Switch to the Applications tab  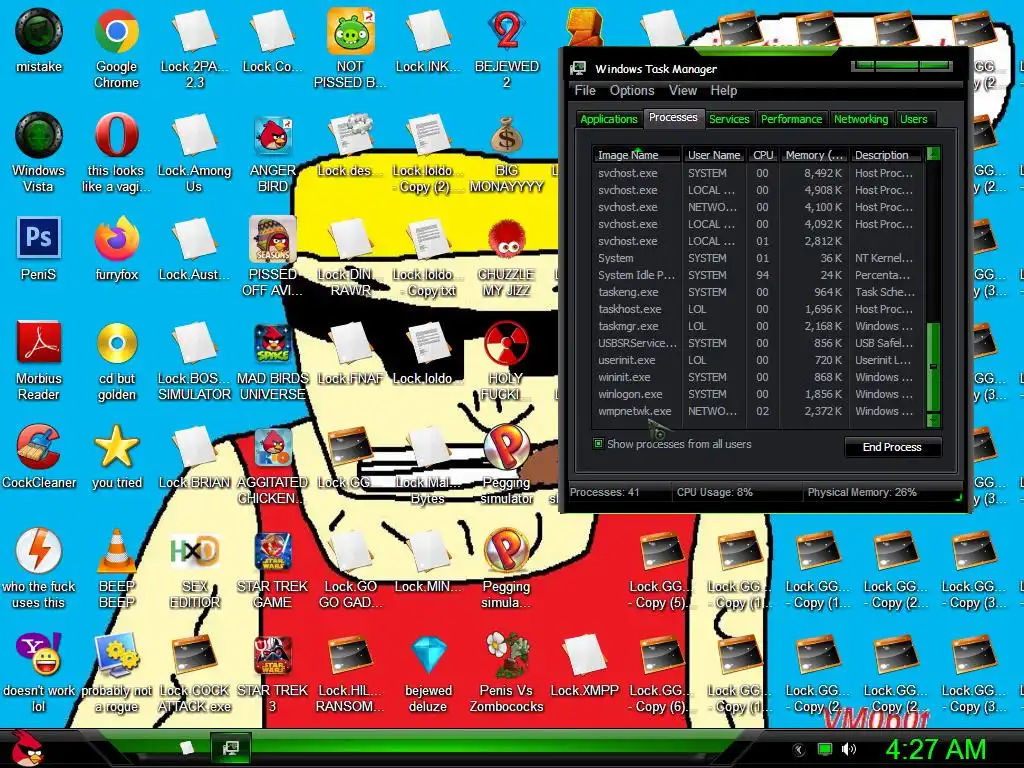coord(609,119)
